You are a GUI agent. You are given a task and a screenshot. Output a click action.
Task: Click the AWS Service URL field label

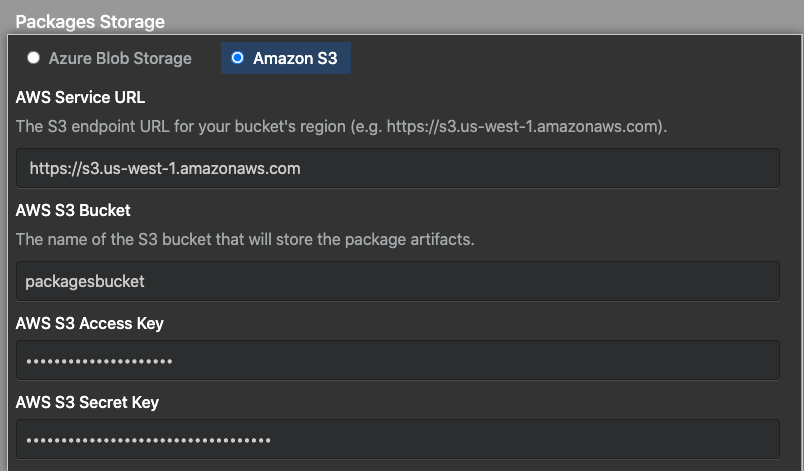[x=81, y=98]
